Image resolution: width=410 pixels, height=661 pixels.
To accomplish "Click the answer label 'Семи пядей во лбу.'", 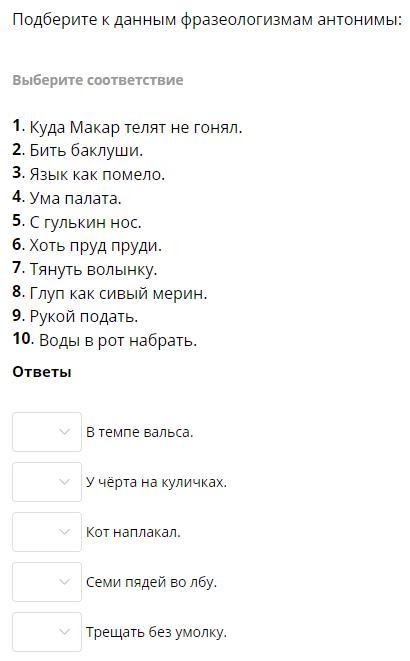I will [x=151, y=582].
